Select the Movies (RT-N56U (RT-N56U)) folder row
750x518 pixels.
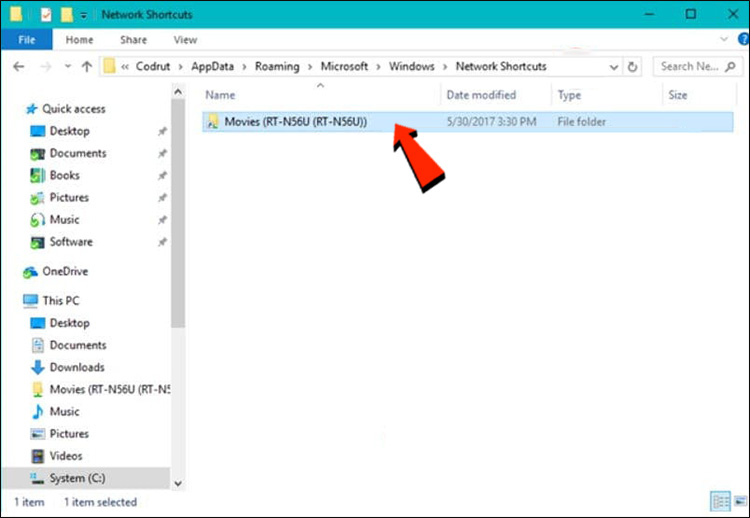(x=468, y=121)
